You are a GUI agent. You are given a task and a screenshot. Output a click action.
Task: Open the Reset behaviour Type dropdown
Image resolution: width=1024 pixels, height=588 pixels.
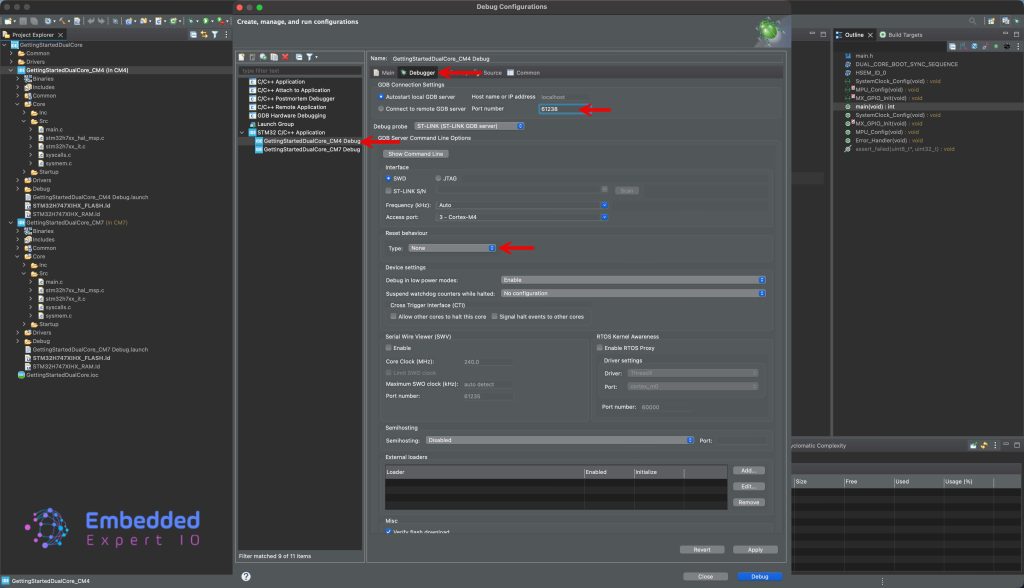click(452, 248)
